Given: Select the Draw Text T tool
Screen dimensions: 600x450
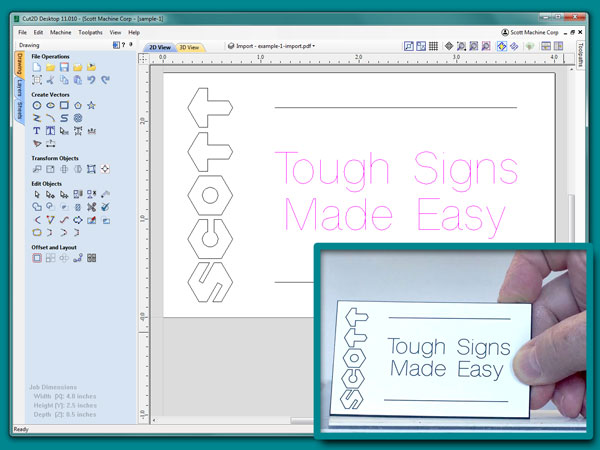Looking at the screenshot, I should coord(37,131).
